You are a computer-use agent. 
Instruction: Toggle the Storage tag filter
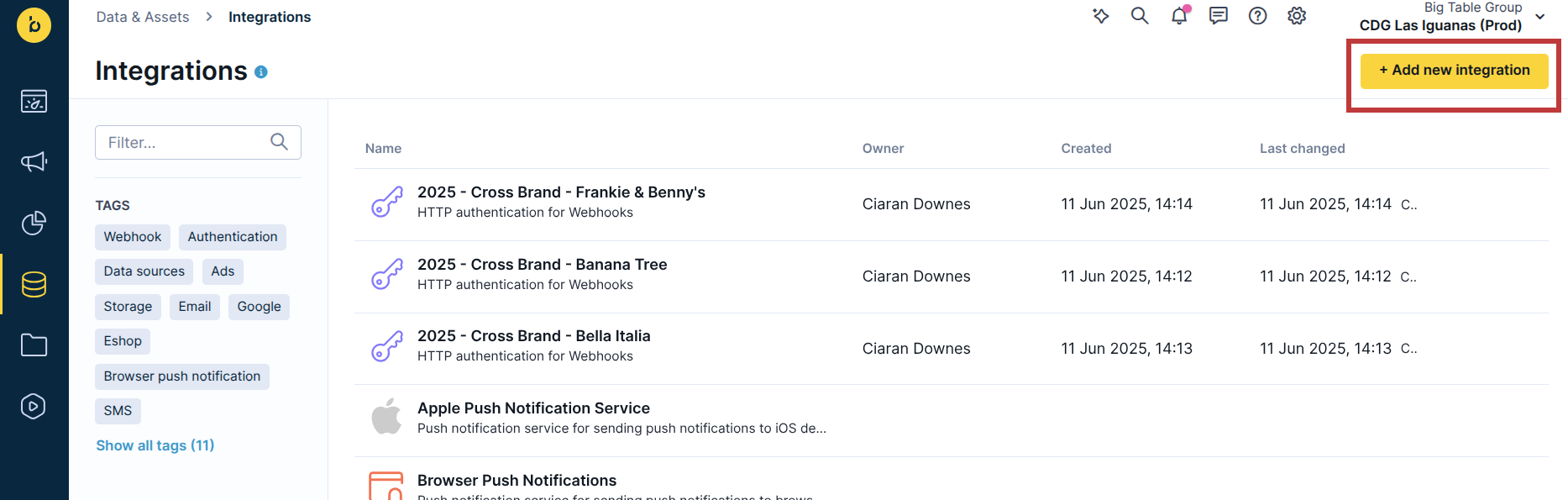[128, 307]
